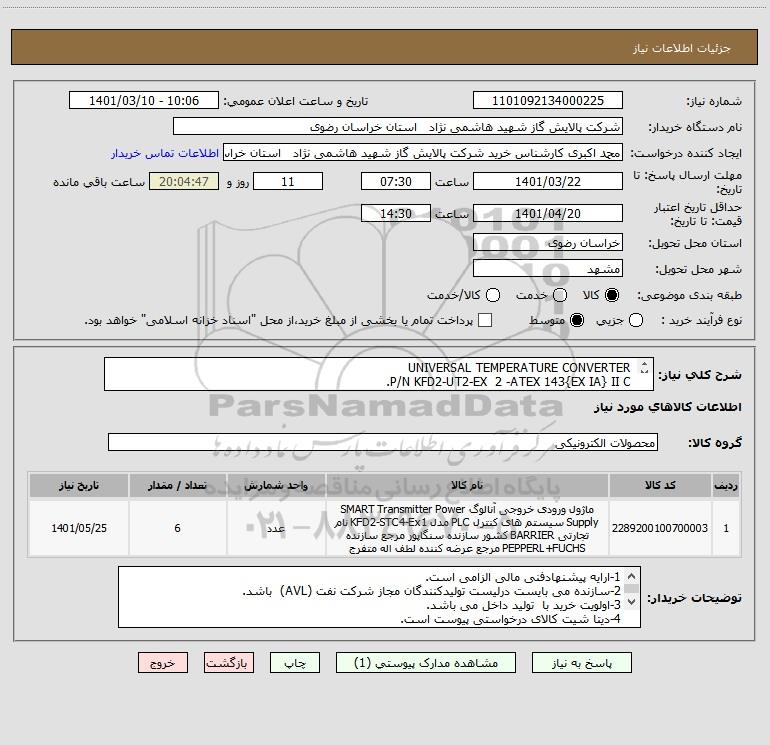Click product code 2289200100700003 cell
Screen dimensions: 770x745
(x=660, y=528)
